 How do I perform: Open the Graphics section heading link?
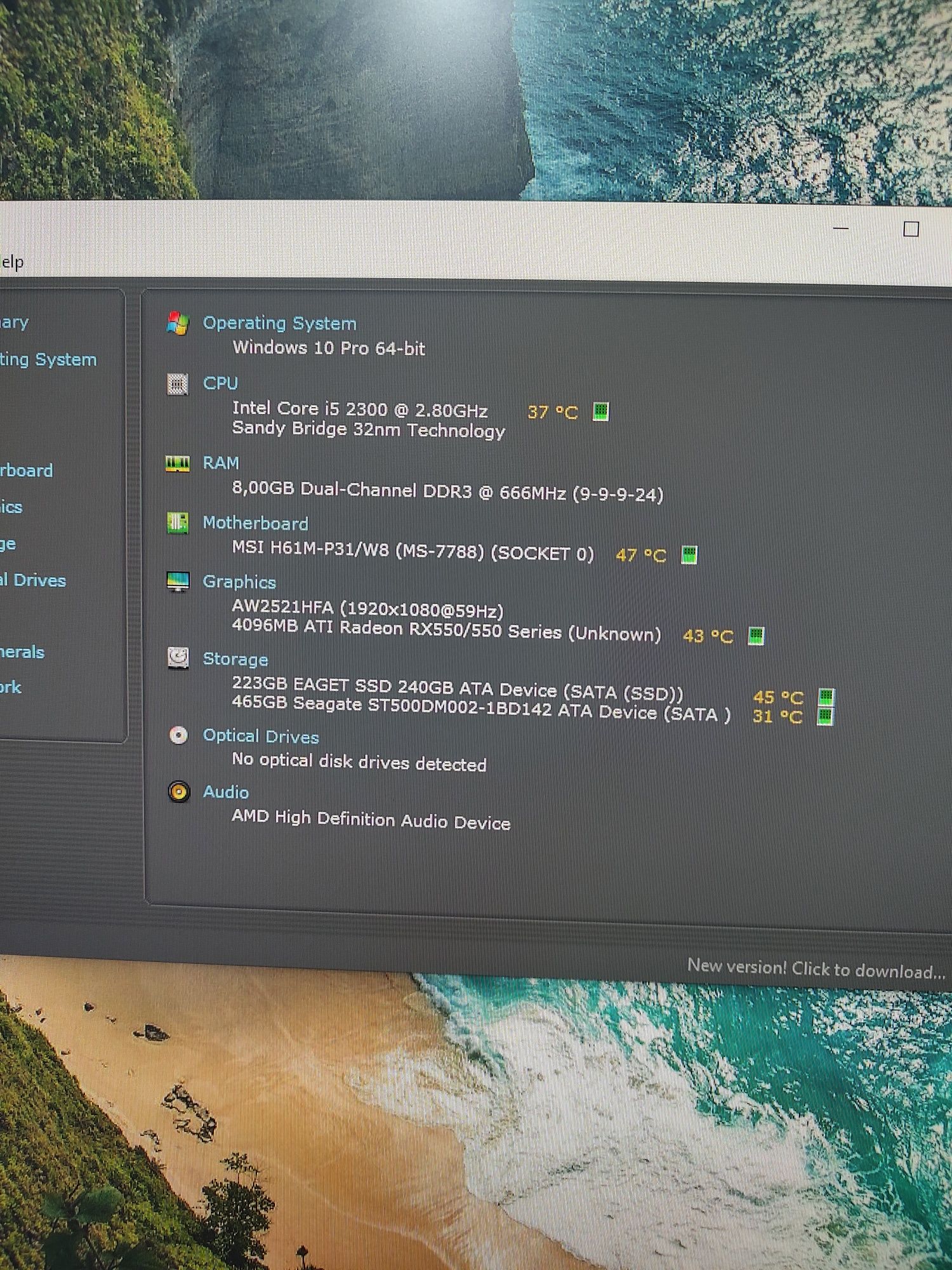[239, 582]
